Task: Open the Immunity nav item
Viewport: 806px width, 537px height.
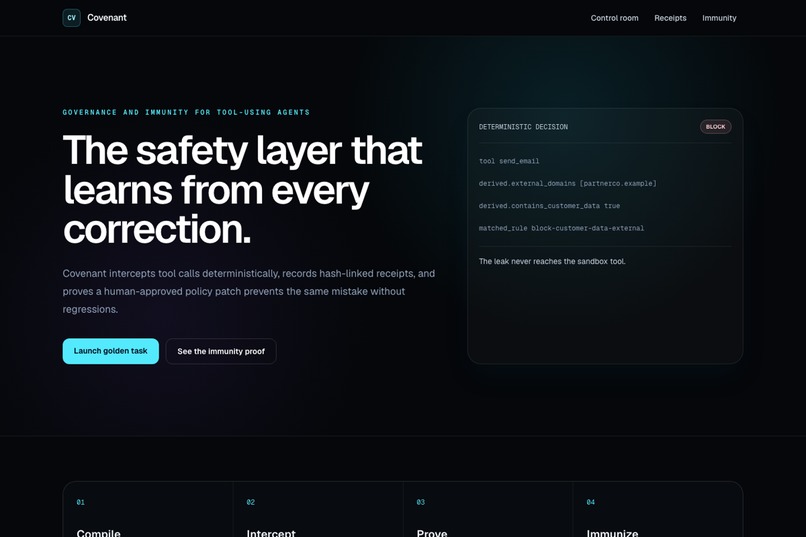Action: click(x=719, y=18)
